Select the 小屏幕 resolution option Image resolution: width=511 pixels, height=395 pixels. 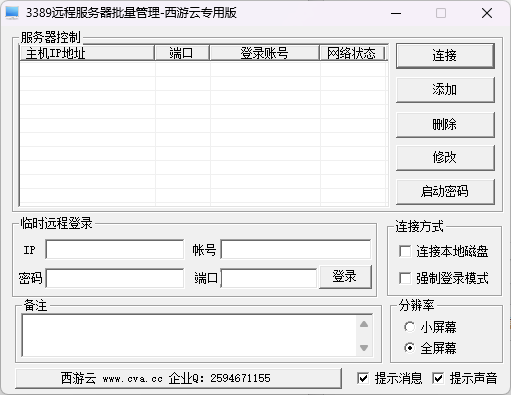pos(409,327)
